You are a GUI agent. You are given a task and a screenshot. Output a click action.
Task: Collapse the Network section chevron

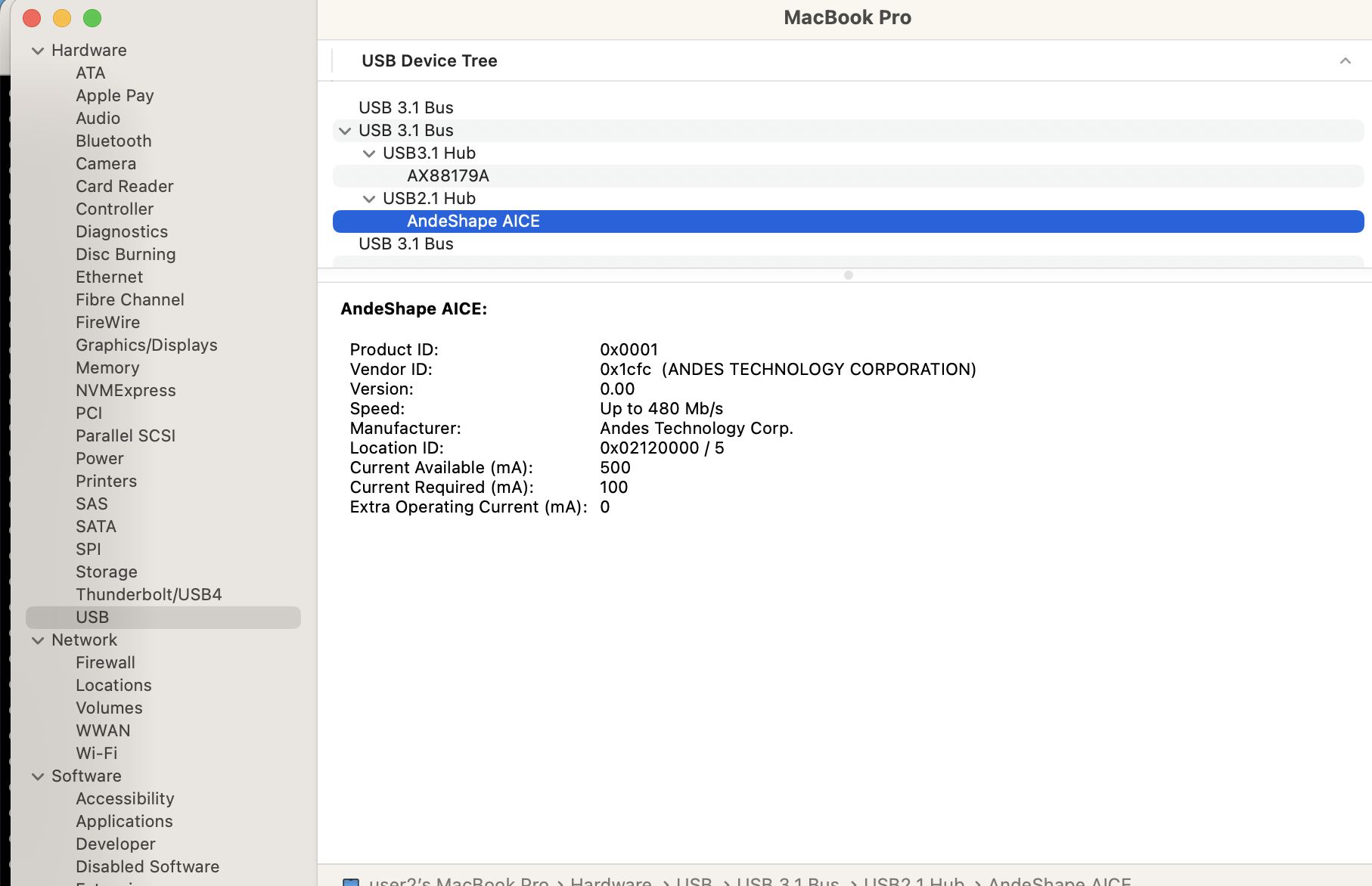tap(38, 640)
